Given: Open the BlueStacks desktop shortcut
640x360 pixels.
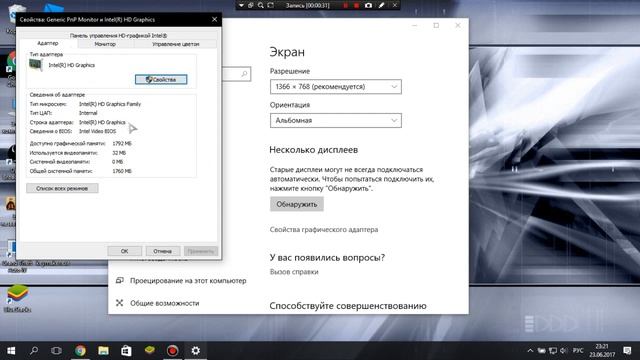Looking at the screenshot, I should point(17,299).
